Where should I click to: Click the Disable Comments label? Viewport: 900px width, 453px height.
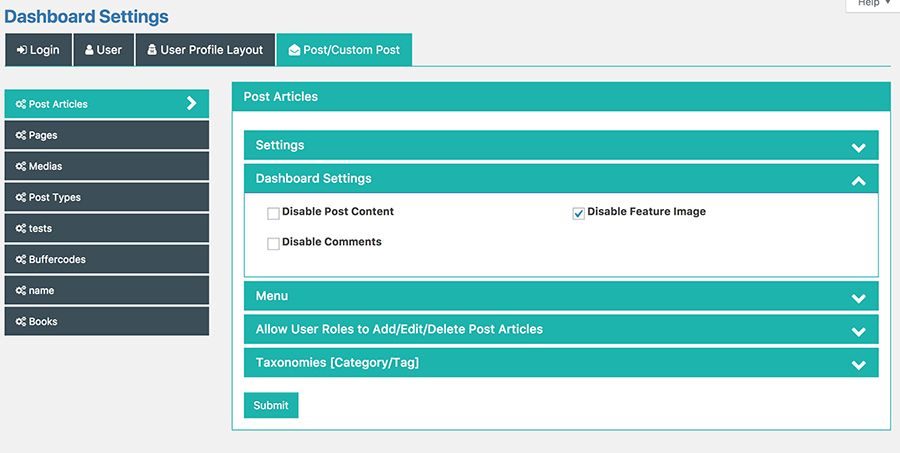pyautogui.click(x=332, y=242)
